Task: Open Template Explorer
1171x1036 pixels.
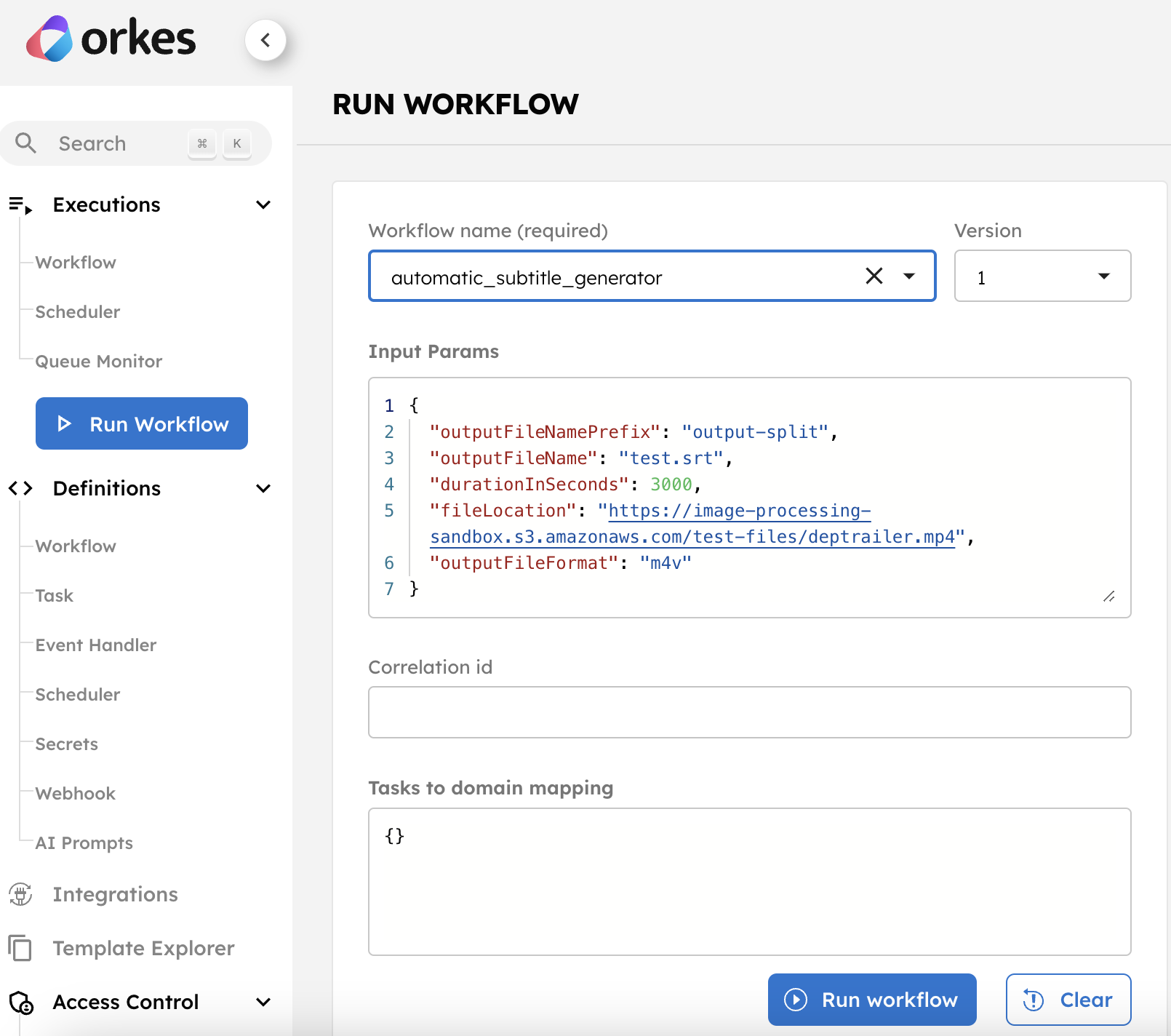Action: click(x=144, y=948)
